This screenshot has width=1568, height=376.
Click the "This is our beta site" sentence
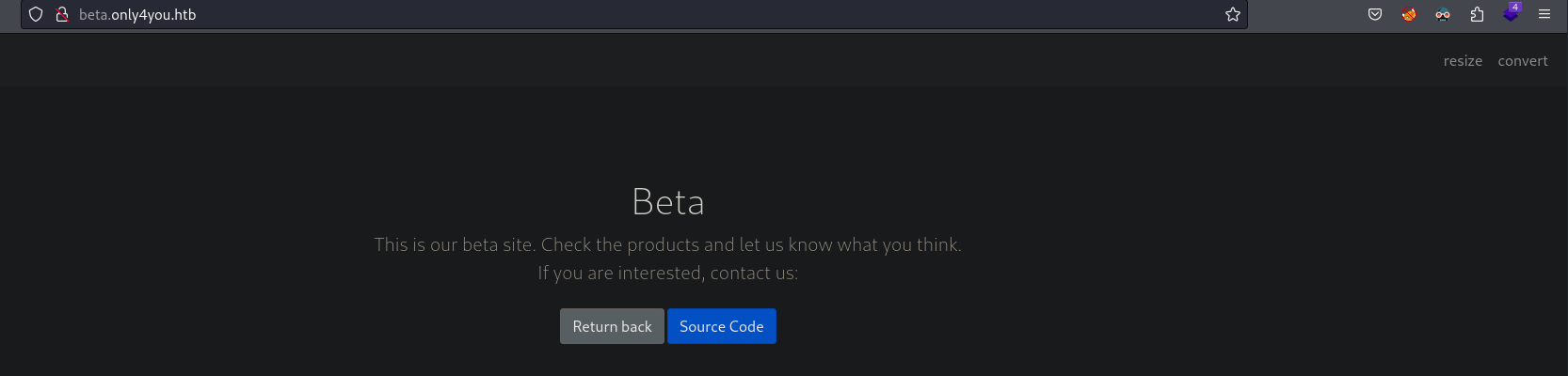pyautogui.click(x=667, y=244)
